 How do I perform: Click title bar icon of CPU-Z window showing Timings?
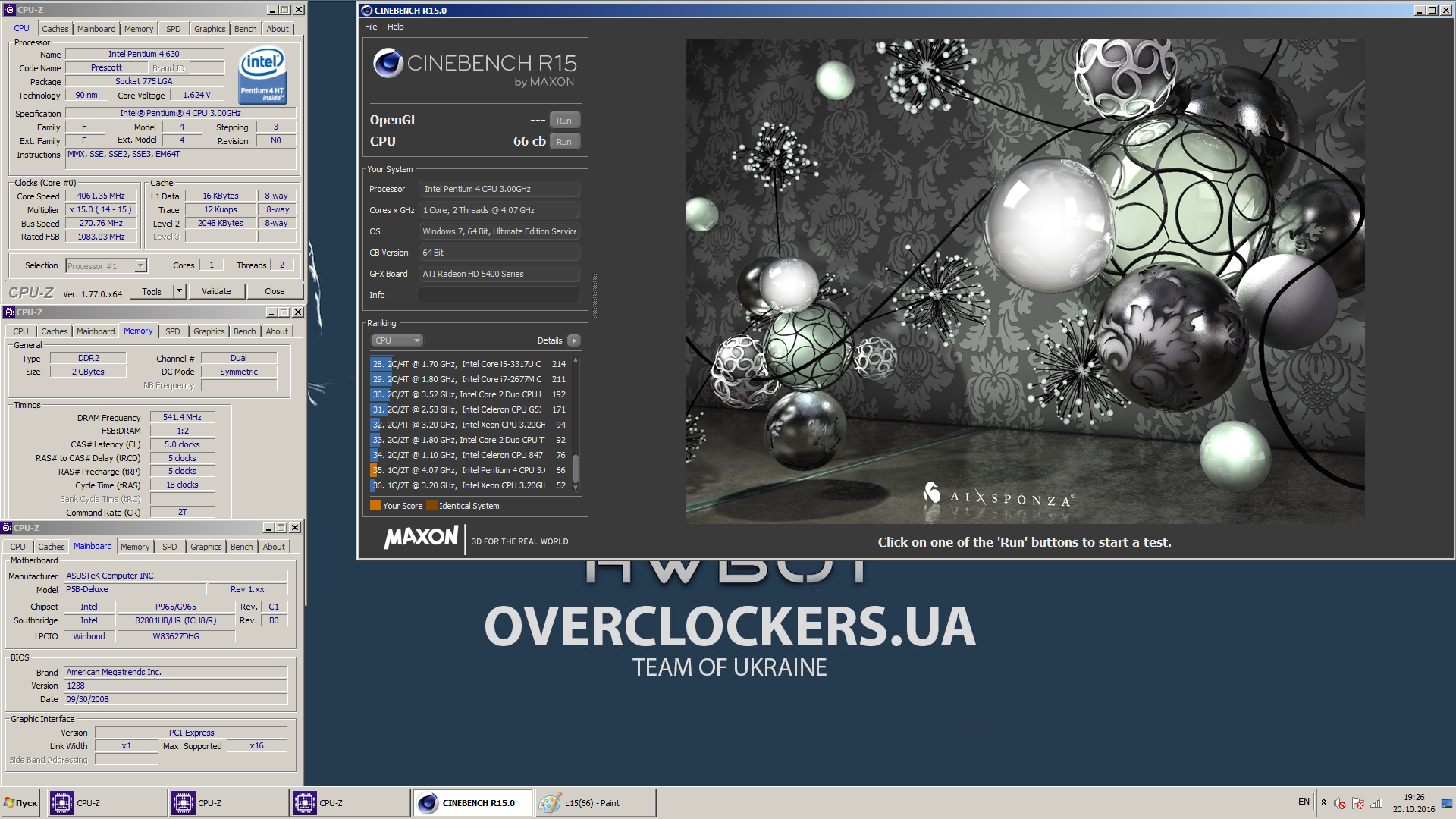coord(9,312)
